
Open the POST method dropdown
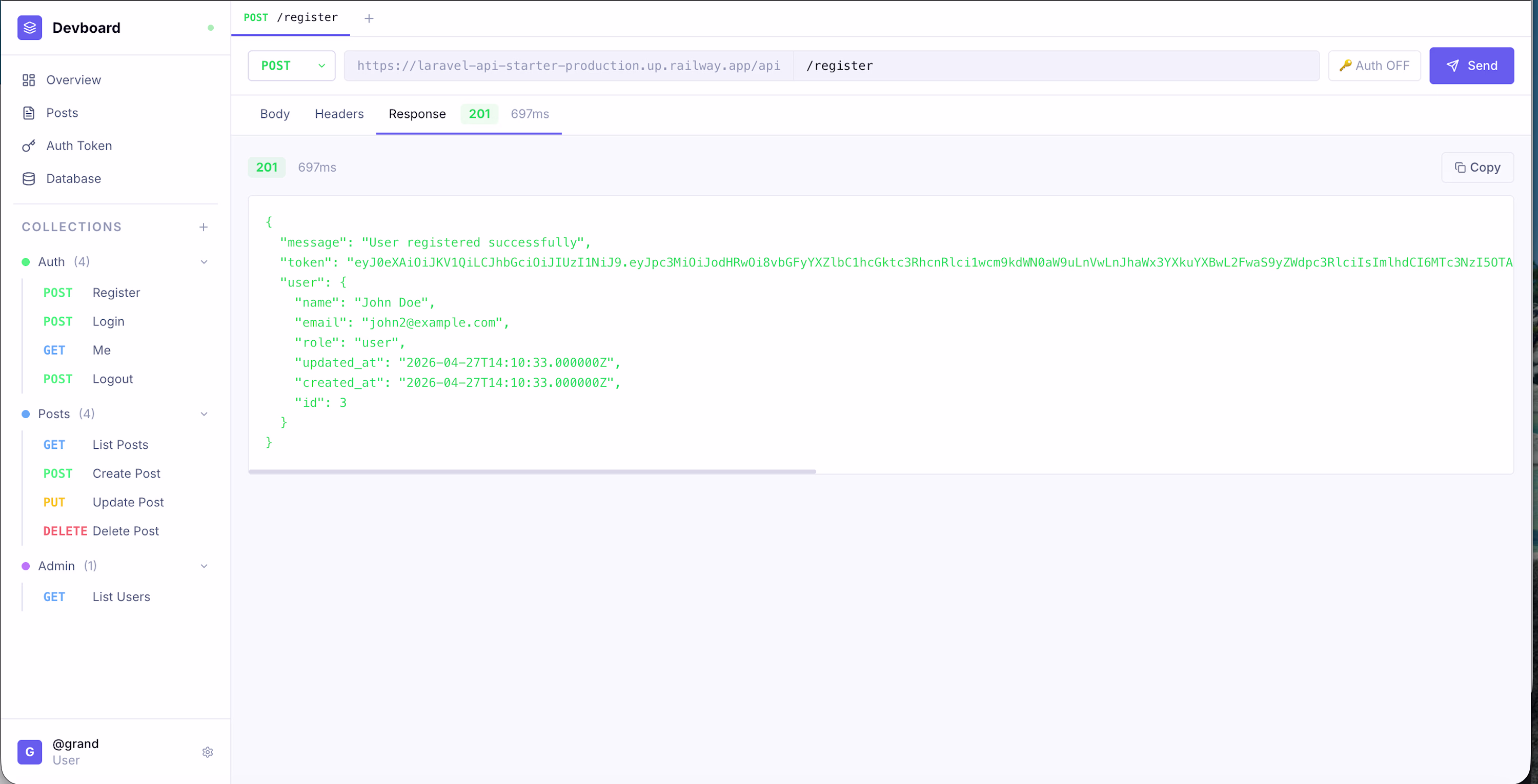click(x=291, y=66)
